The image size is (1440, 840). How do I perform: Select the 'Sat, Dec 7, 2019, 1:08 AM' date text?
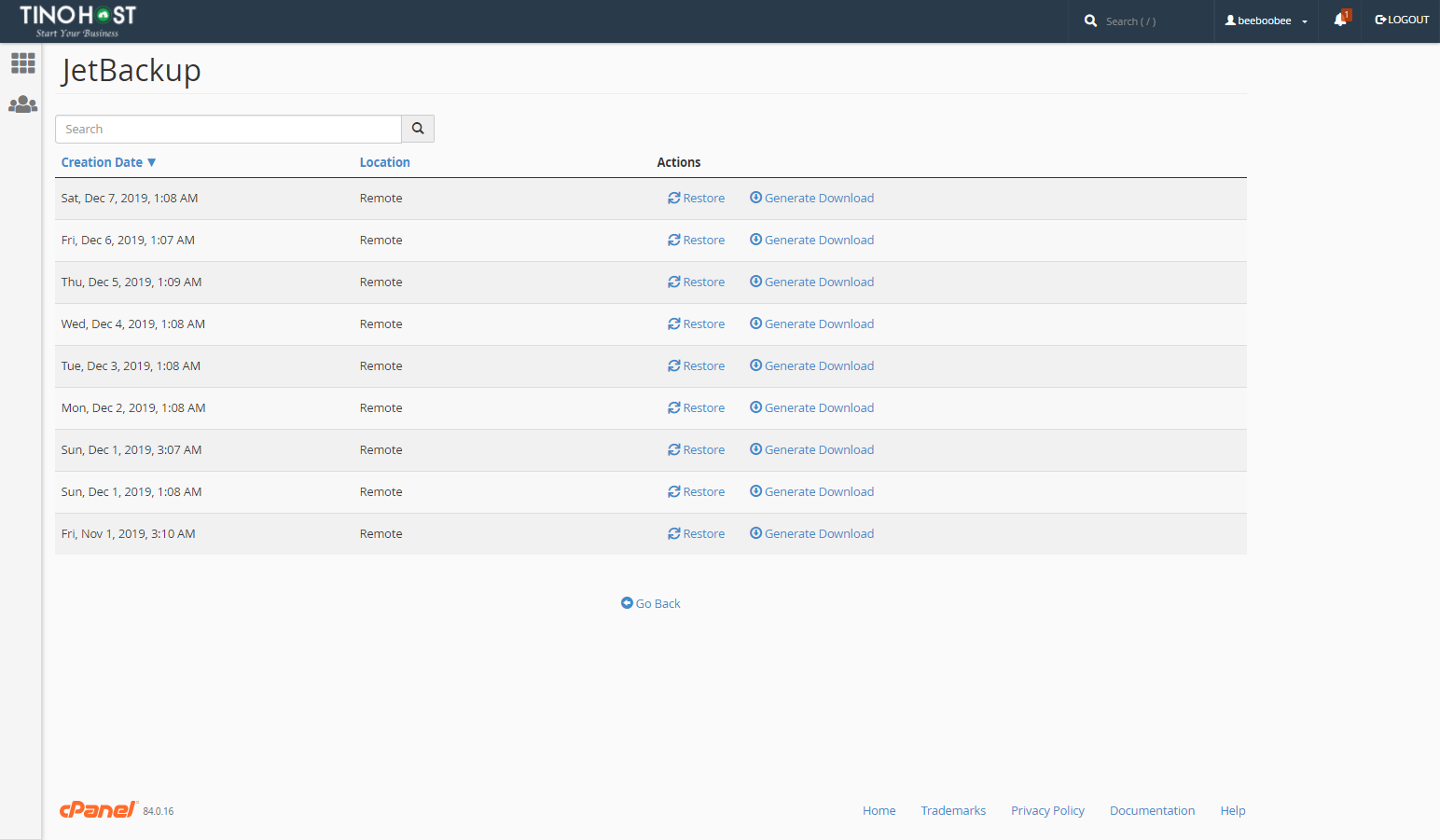point(130,198)
